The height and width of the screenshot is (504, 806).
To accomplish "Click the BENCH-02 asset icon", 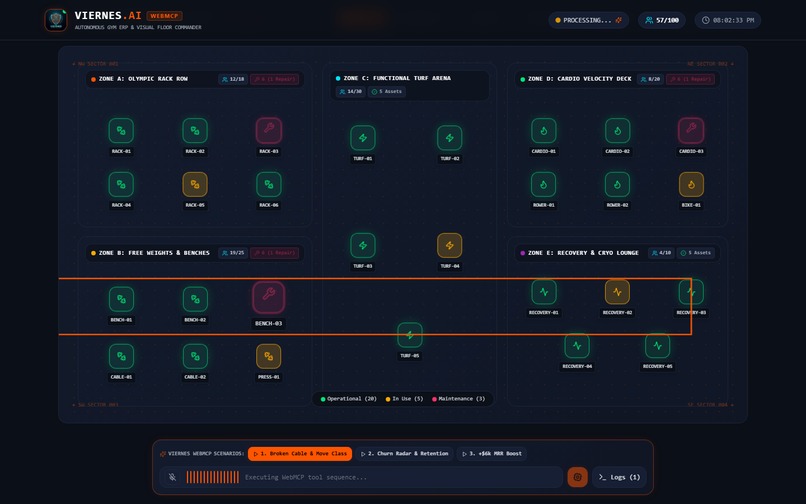I will 195,299.
